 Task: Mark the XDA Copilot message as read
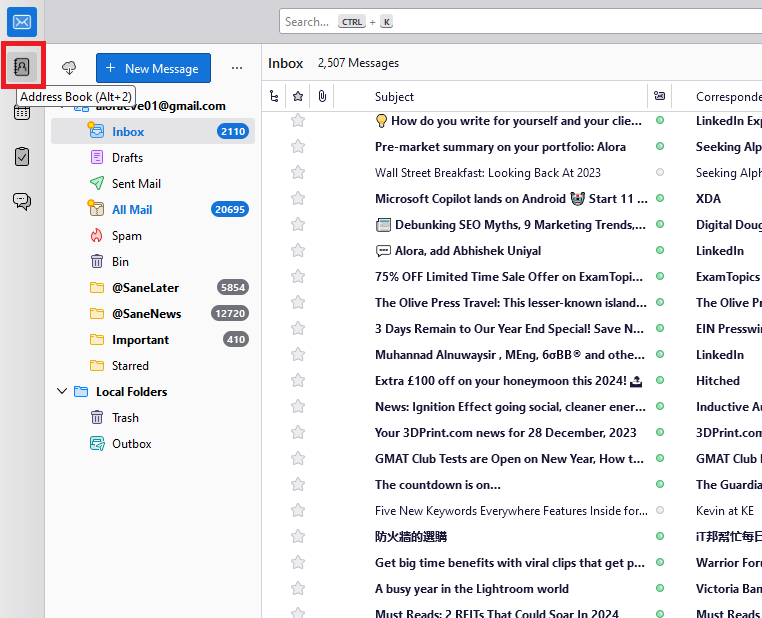pyautogui.click(x=659, y=198)
